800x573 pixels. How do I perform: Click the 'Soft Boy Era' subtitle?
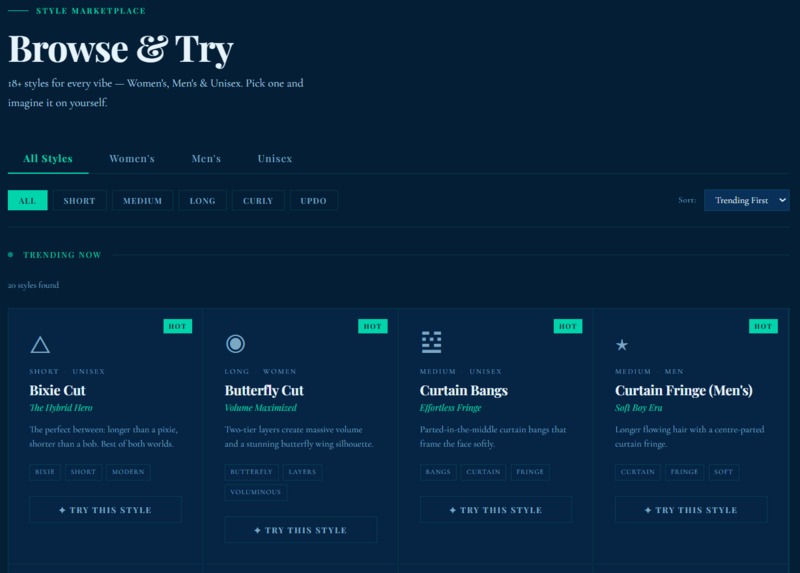pyautogui.click(x=639, y=408)
